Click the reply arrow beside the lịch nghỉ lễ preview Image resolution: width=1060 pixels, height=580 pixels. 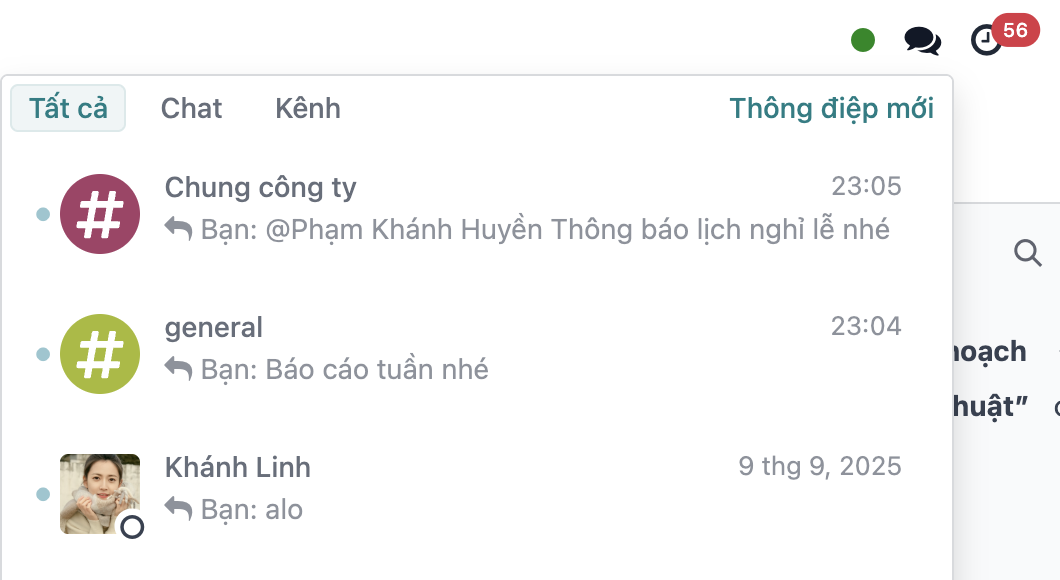click(x=180, y=228)
